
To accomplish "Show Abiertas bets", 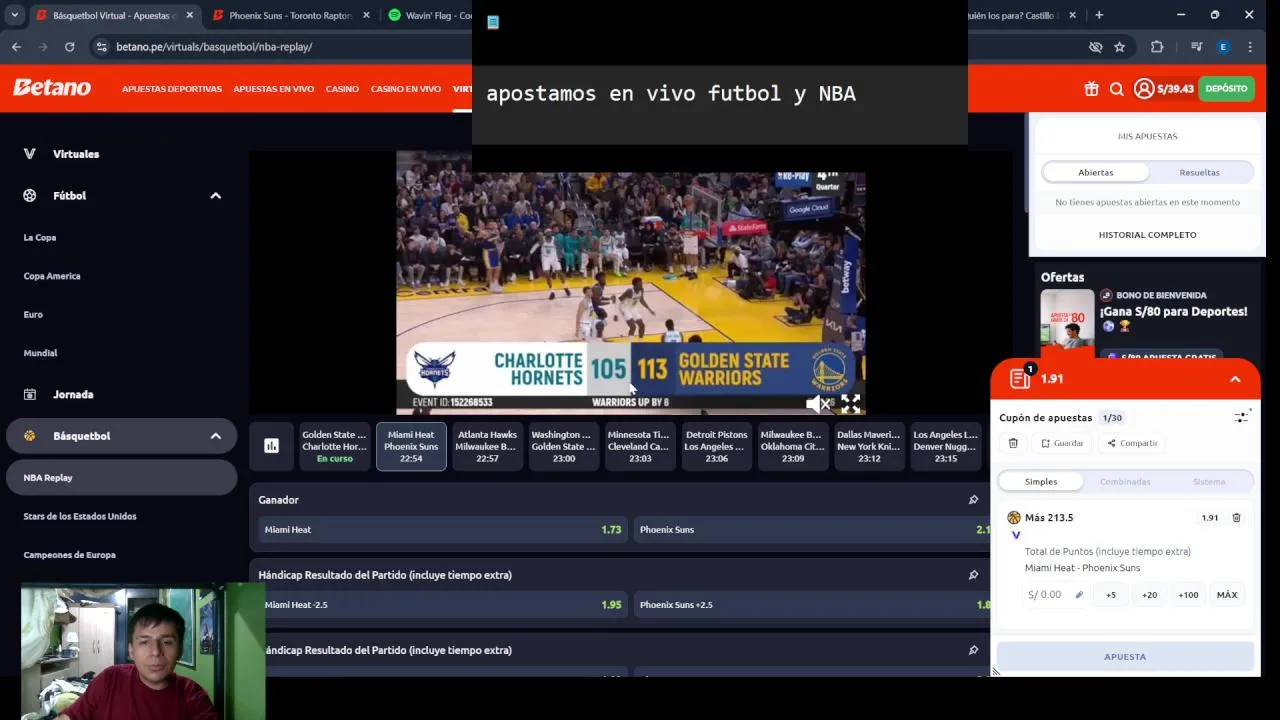I will (x=1095, y=172).
